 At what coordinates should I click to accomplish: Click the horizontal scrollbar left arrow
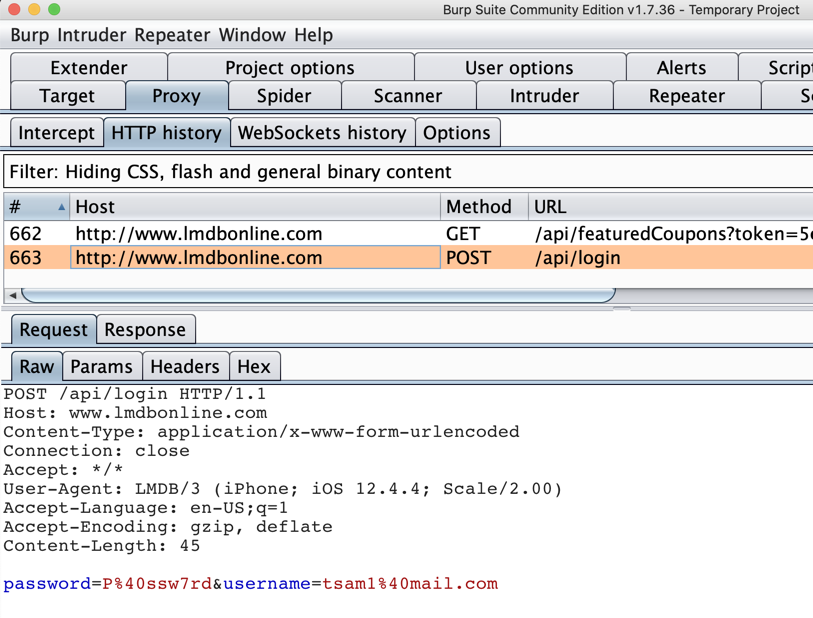click(x=12, y=295)
